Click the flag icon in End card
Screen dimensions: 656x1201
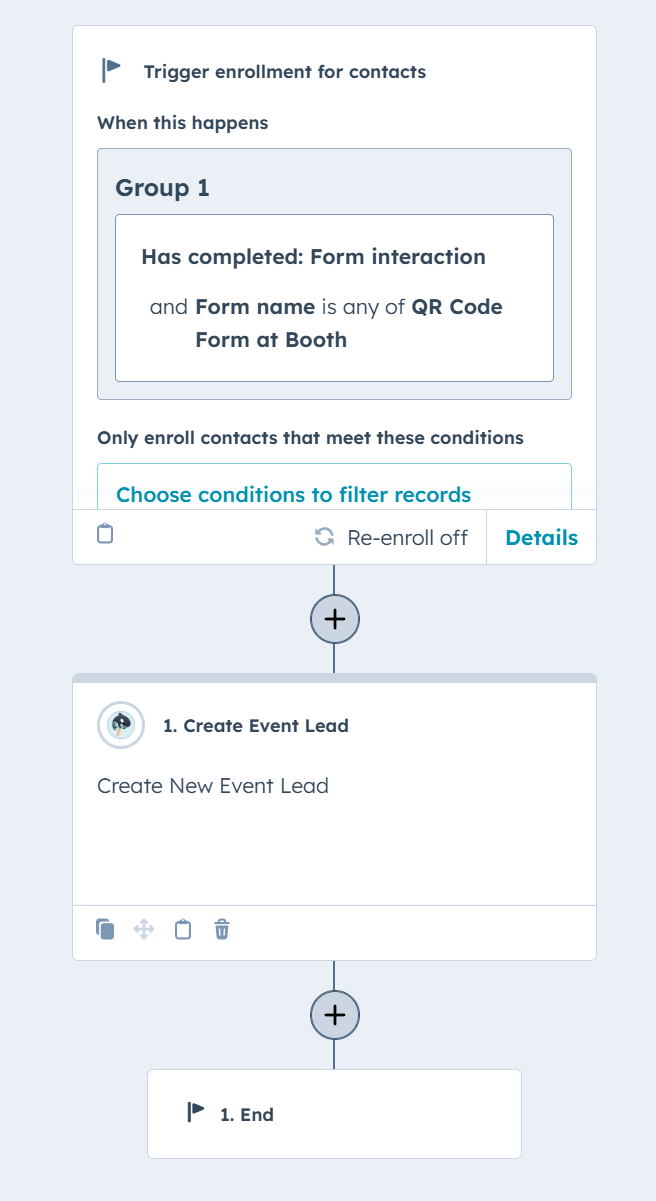point(196,1113)
